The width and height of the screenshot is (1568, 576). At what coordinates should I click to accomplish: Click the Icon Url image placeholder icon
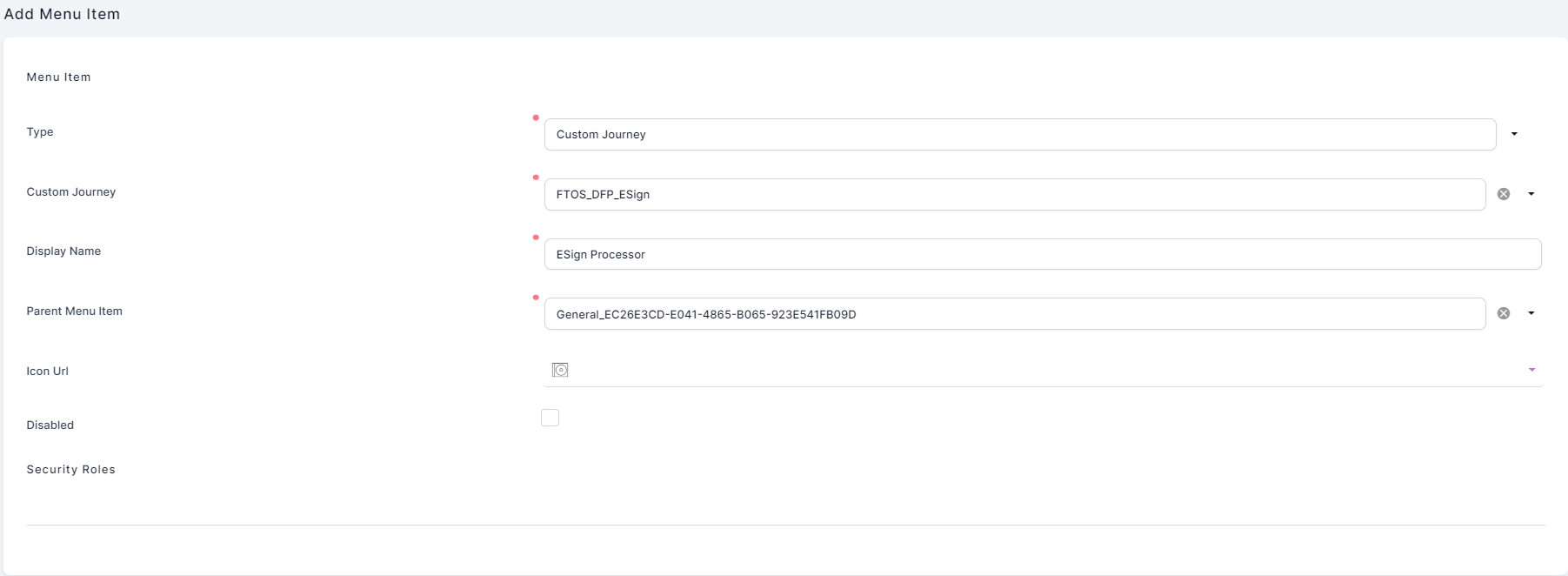560,370
